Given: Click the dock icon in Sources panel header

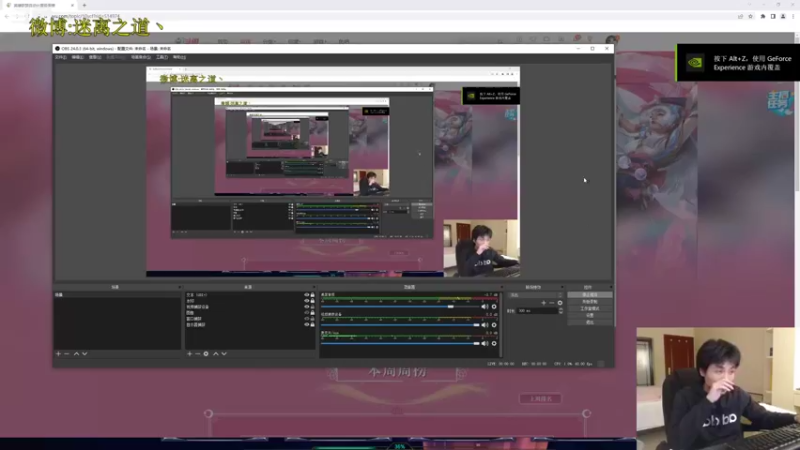Looking at the screenshot, I should pyautogui.click(x=313, y=287).
